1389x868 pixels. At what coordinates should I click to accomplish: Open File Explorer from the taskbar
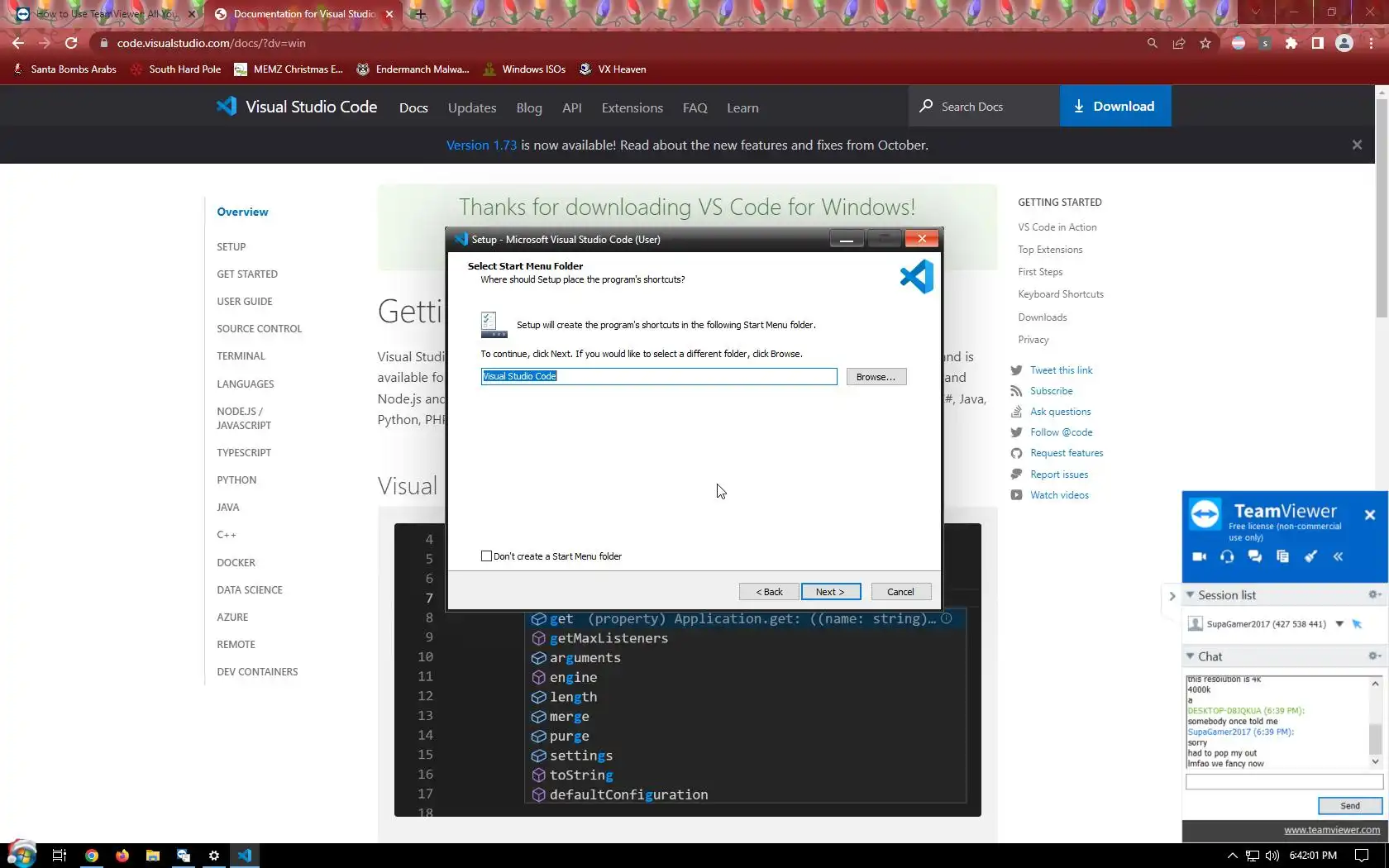coord(153,856)
